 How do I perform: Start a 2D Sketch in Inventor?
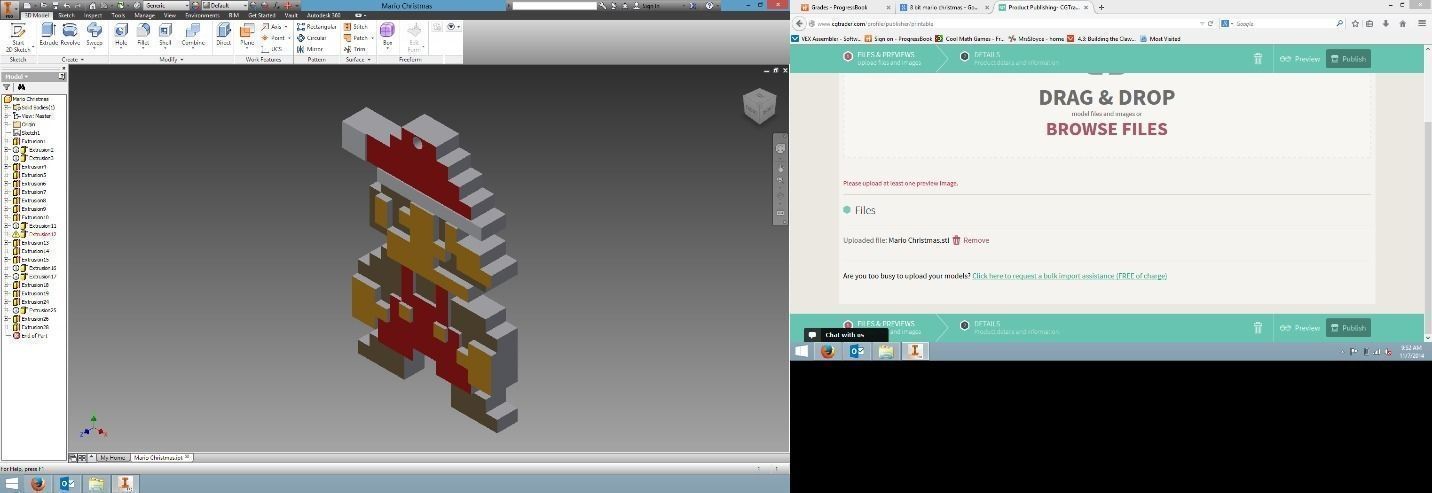(18, 36)
